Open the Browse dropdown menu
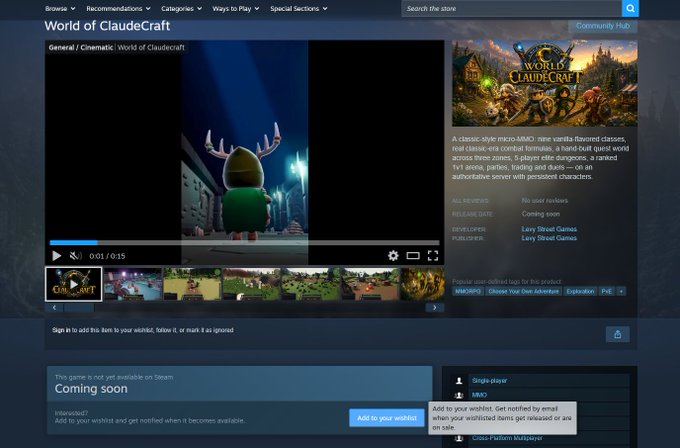Image resolution: width=680 pixels, height=448 pixels. (x=60, y=9)
